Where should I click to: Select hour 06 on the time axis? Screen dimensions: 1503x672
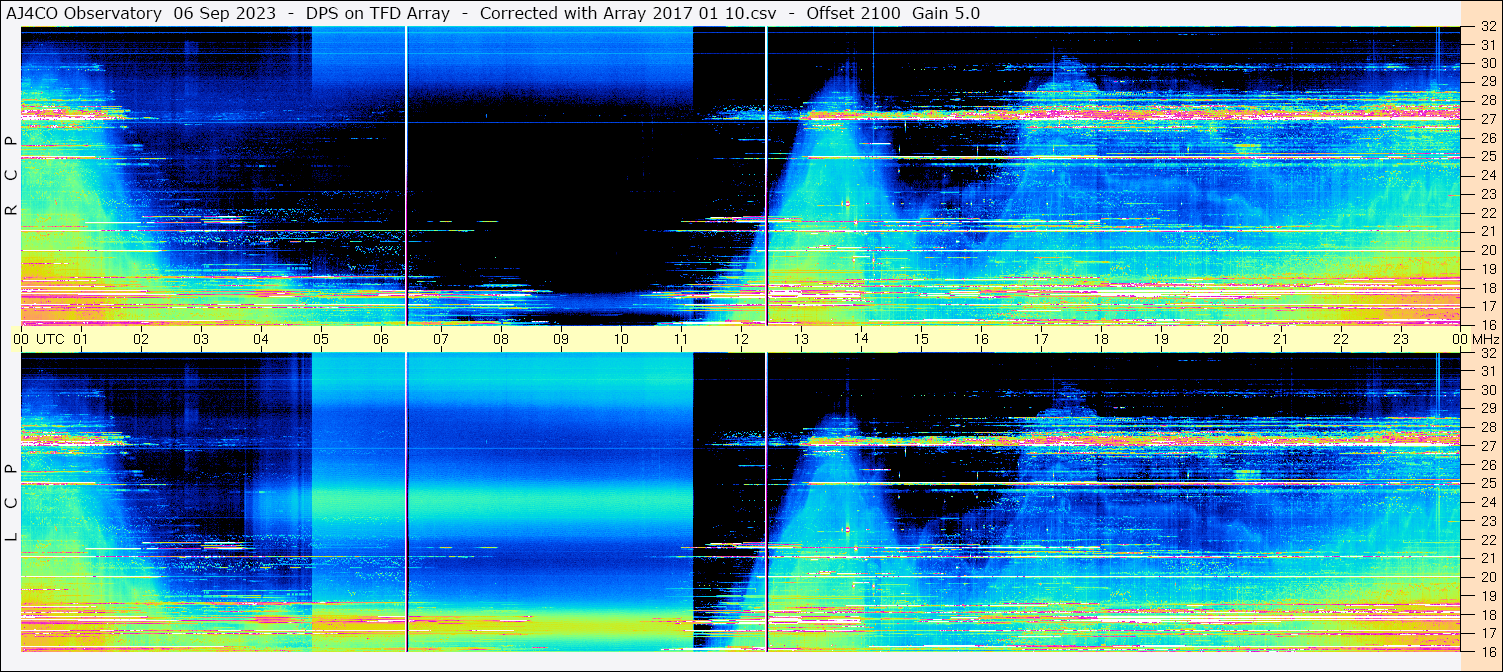coord(381,340)
